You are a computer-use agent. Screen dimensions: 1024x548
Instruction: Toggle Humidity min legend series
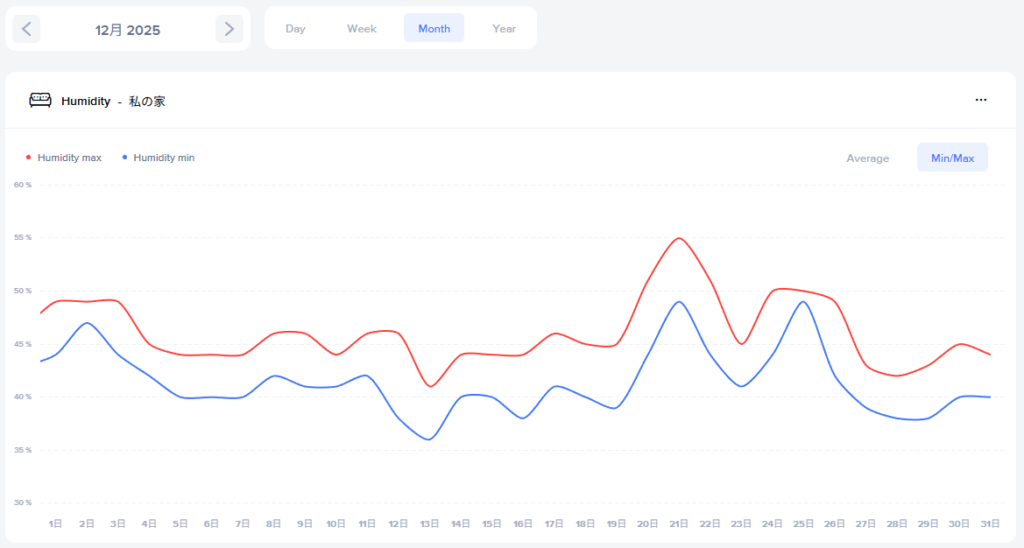point(164,158)
